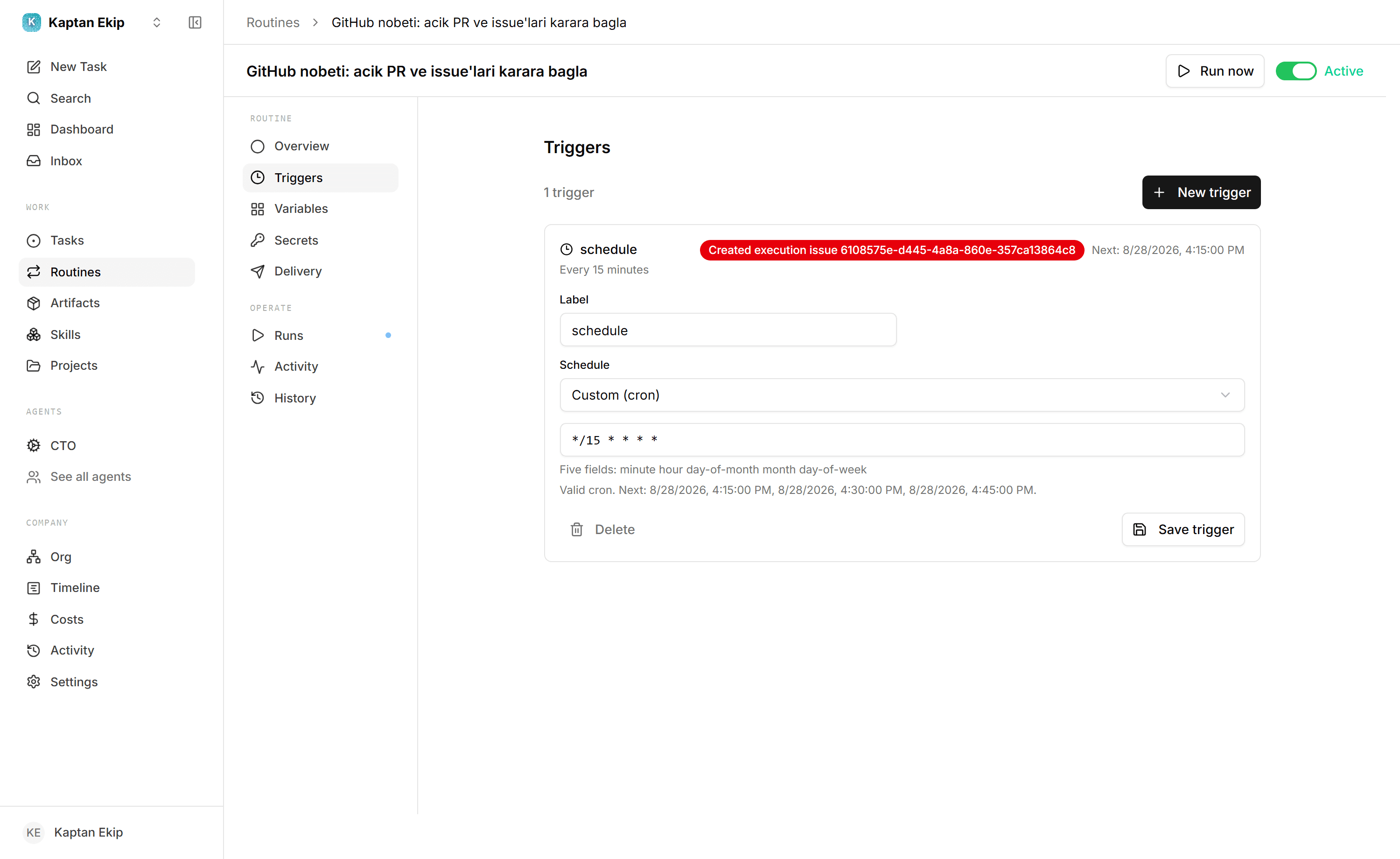Click See all agents

point(106,476)
